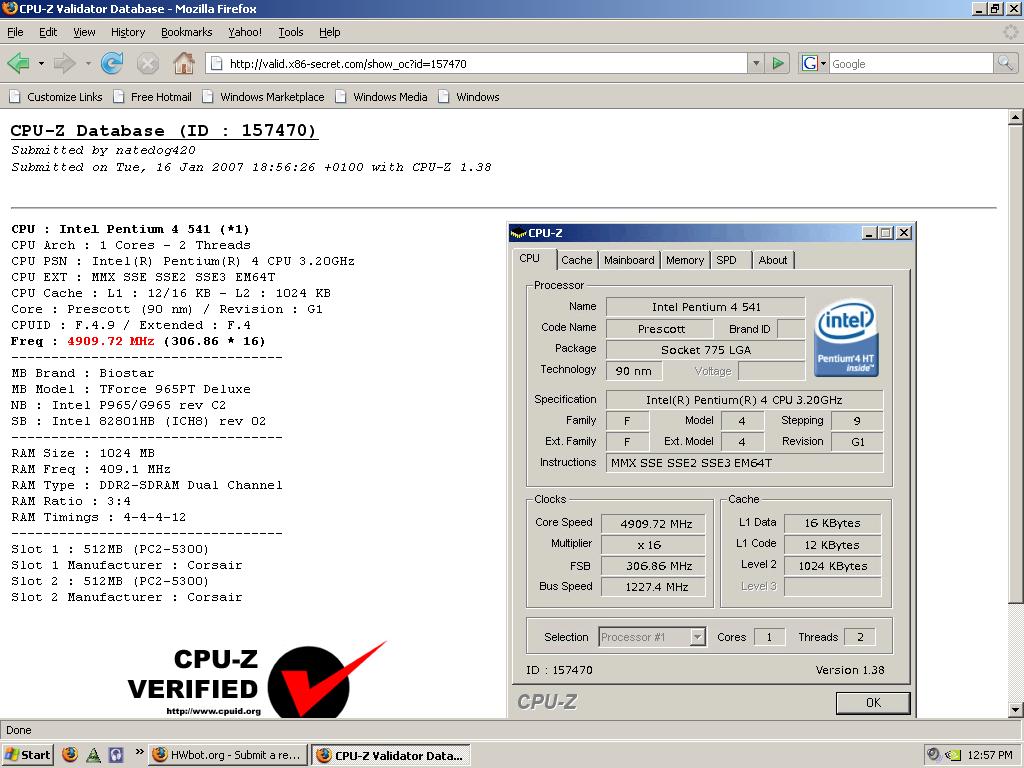Switch to the CPU tab in CPU-Z
This screenshot has width=1024, height=768.
pyautogui.click(x=530, y=259)
